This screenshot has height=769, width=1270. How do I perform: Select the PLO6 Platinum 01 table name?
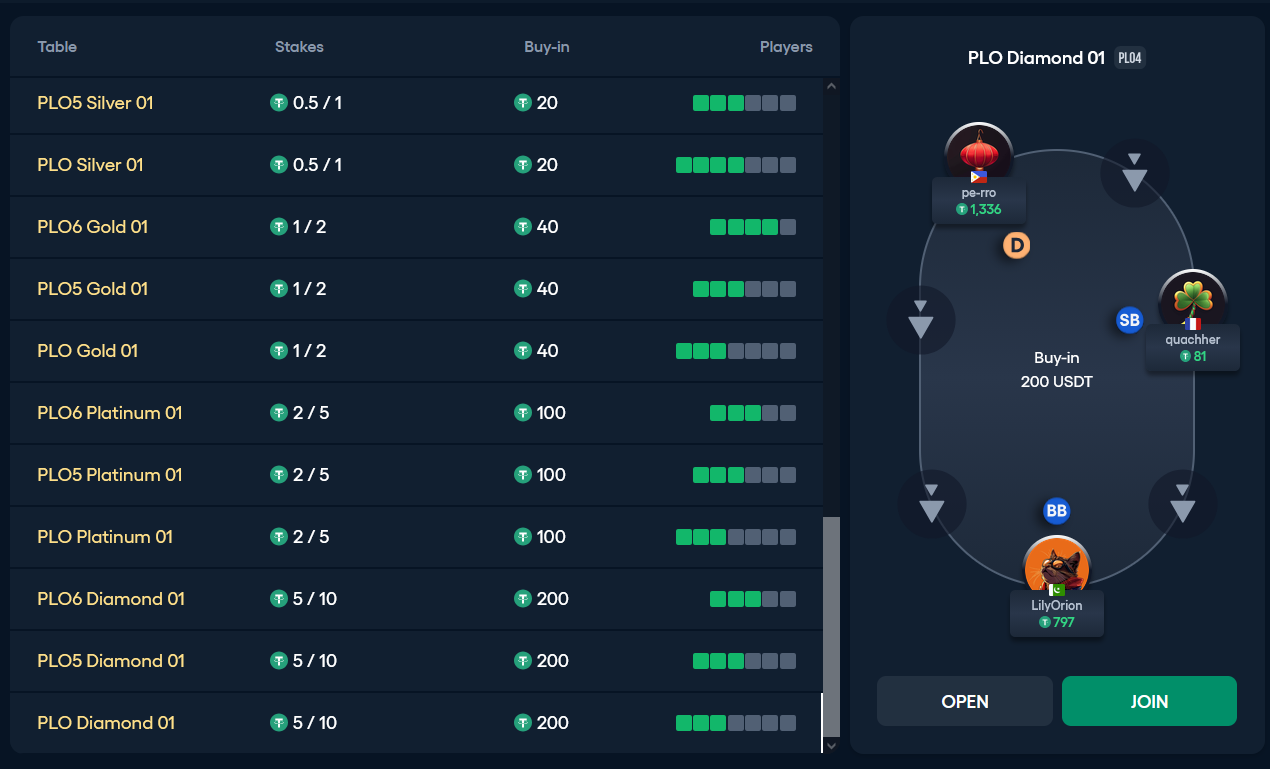pos(110,413)
